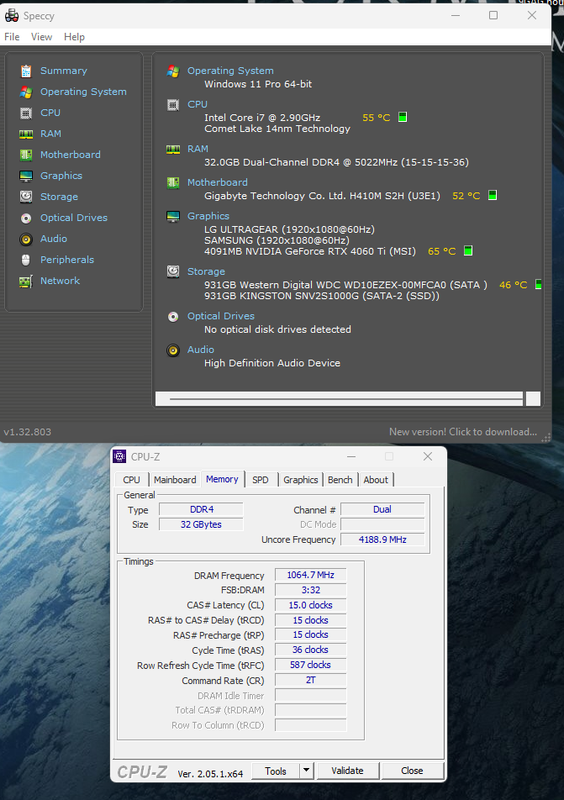Screen dimensions: 564x800
Task: Click New version download link in Speccy
Action: click(463, 432)
